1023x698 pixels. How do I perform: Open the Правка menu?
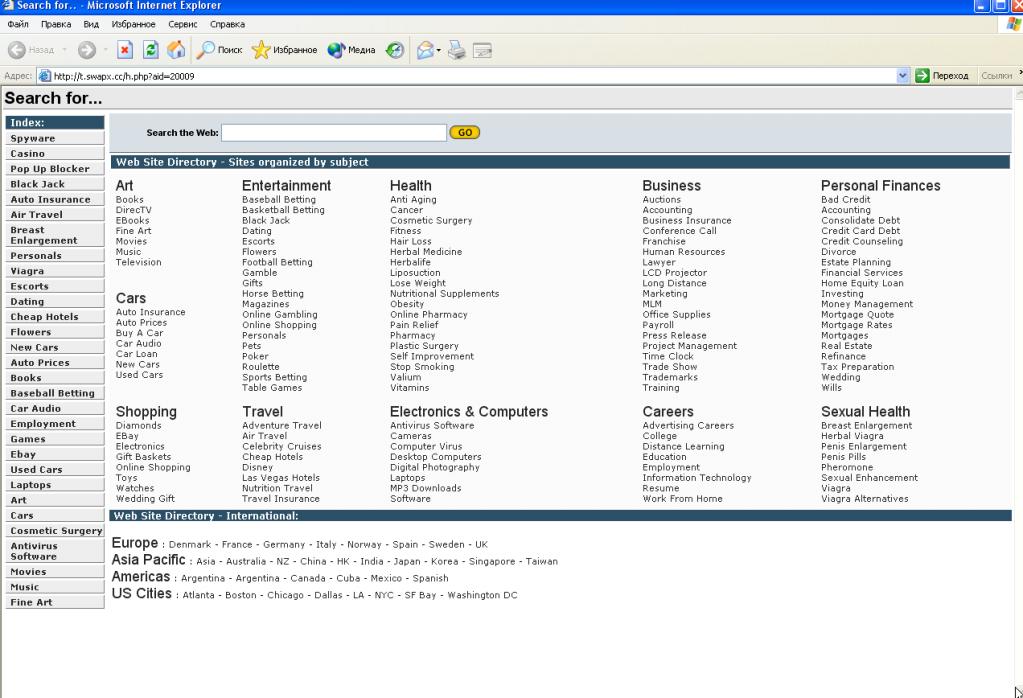click(x=56, y=24)
